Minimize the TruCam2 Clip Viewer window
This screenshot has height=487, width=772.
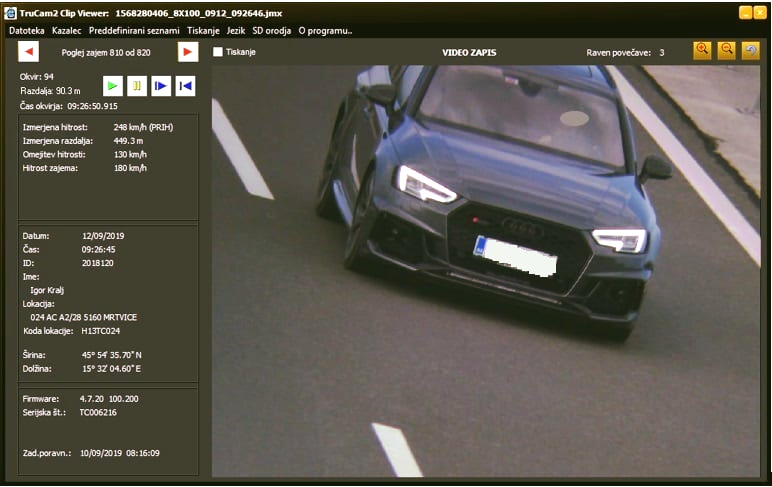pyautogui.click(x=745, y=12)
